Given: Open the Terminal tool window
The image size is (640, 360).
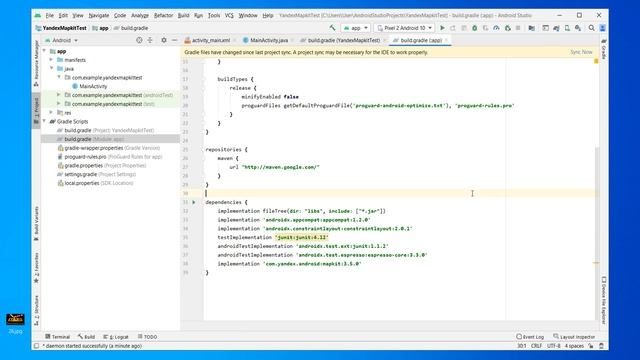Looking at the screenshot, I should tap(58, 337).
